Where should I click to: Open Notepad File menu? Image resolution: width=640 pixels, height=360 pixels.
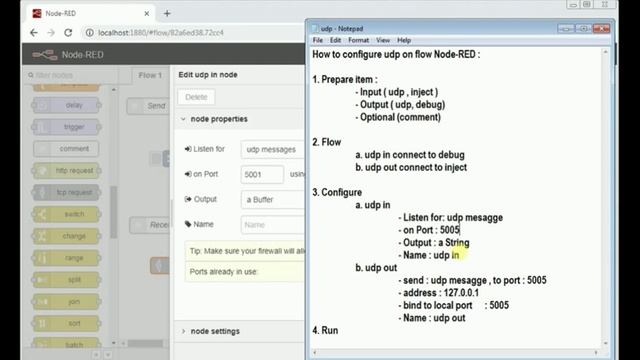[x=318, y=40]
